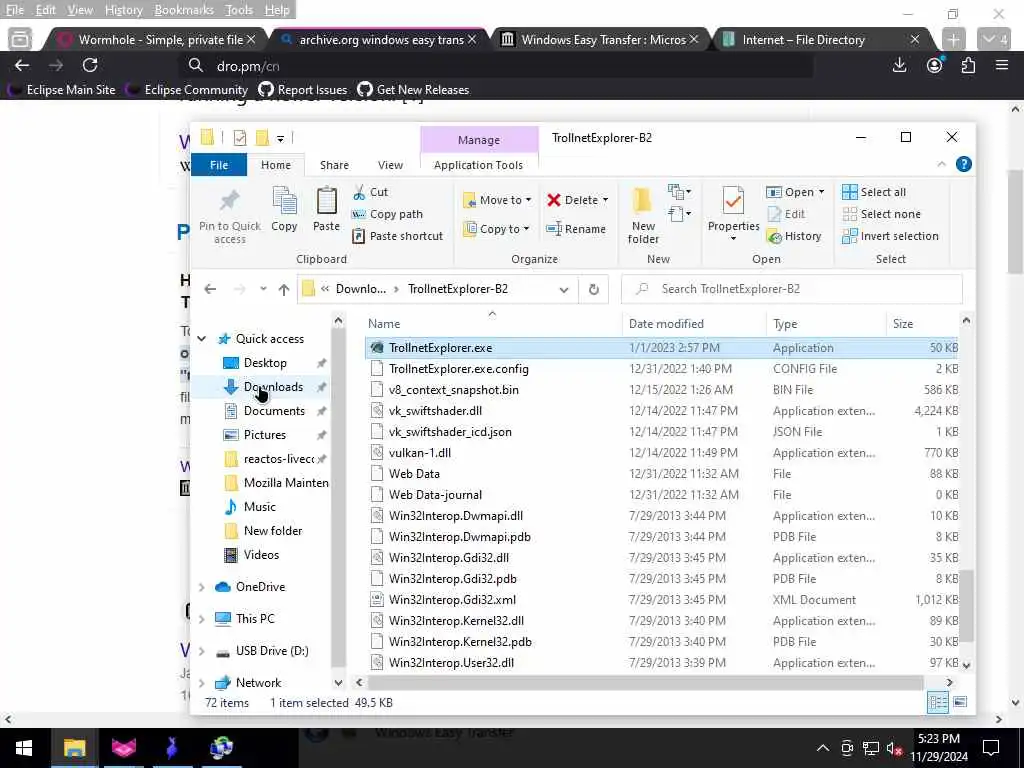Open notification center in taskbar

[991, 748]
